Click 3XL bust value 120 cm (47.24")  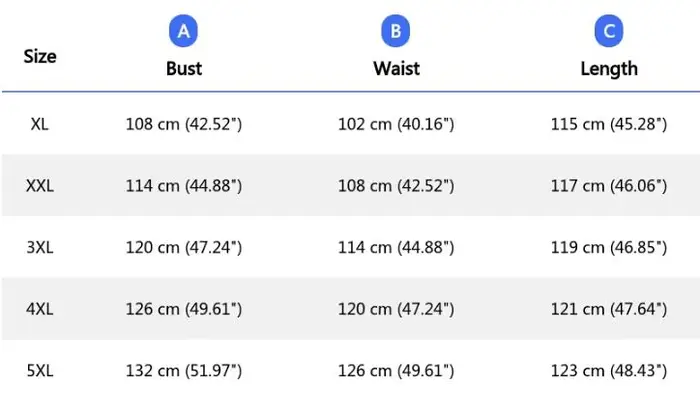click(183, 247)
